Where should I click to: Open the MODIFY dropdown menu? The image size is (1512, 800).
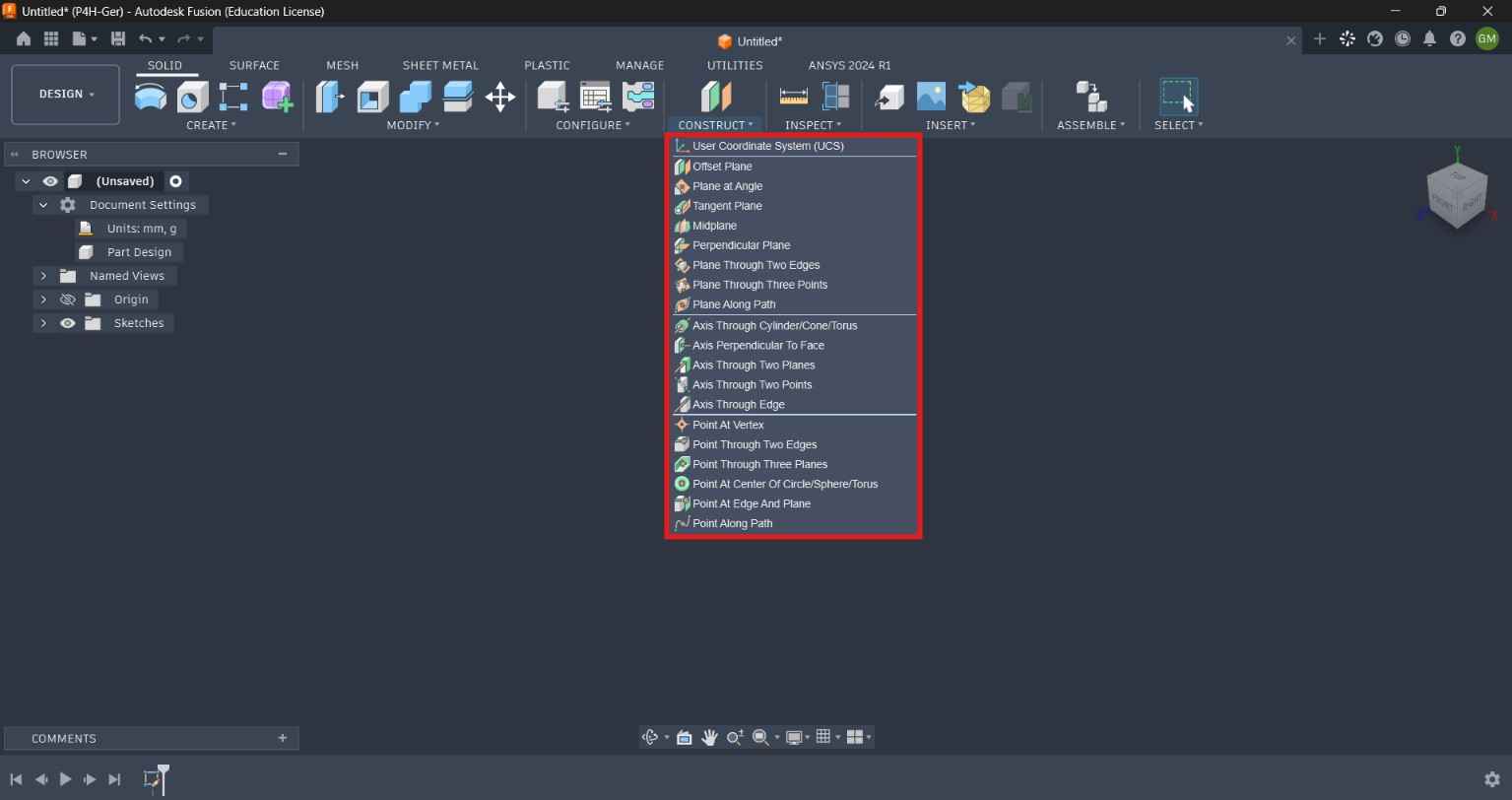pyautogui.click(x=413, y=125)
